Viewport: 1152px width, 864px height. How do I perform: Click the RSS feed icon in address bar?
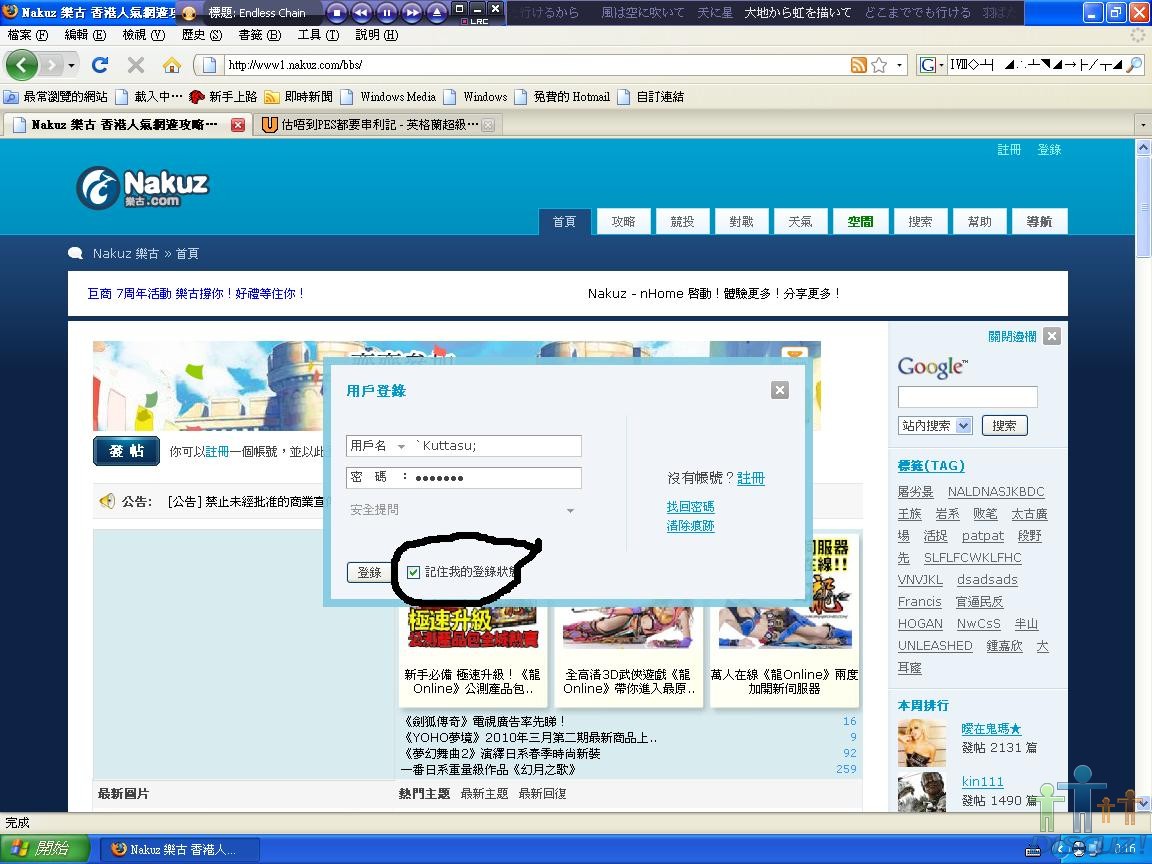[x=858, y=65]
